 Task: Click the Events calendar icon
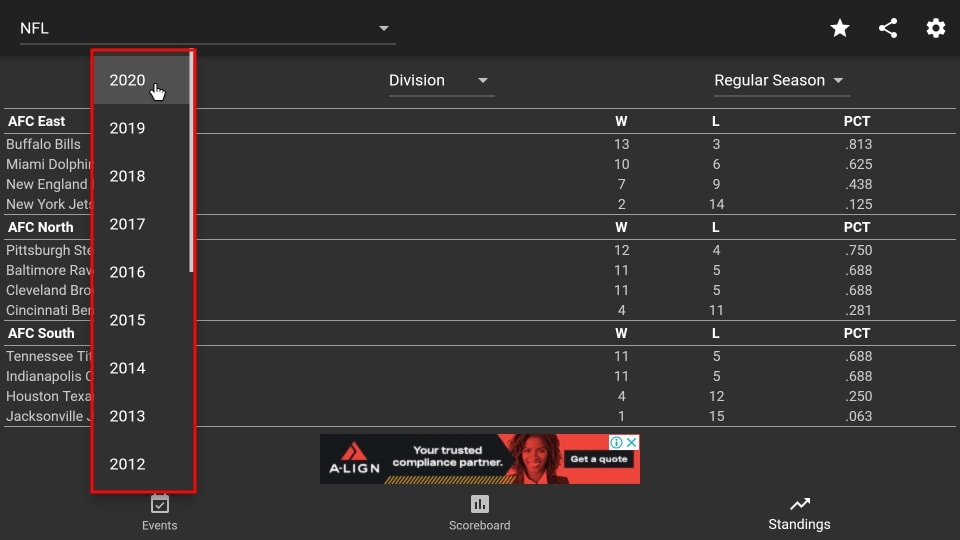tap(160, 504)
